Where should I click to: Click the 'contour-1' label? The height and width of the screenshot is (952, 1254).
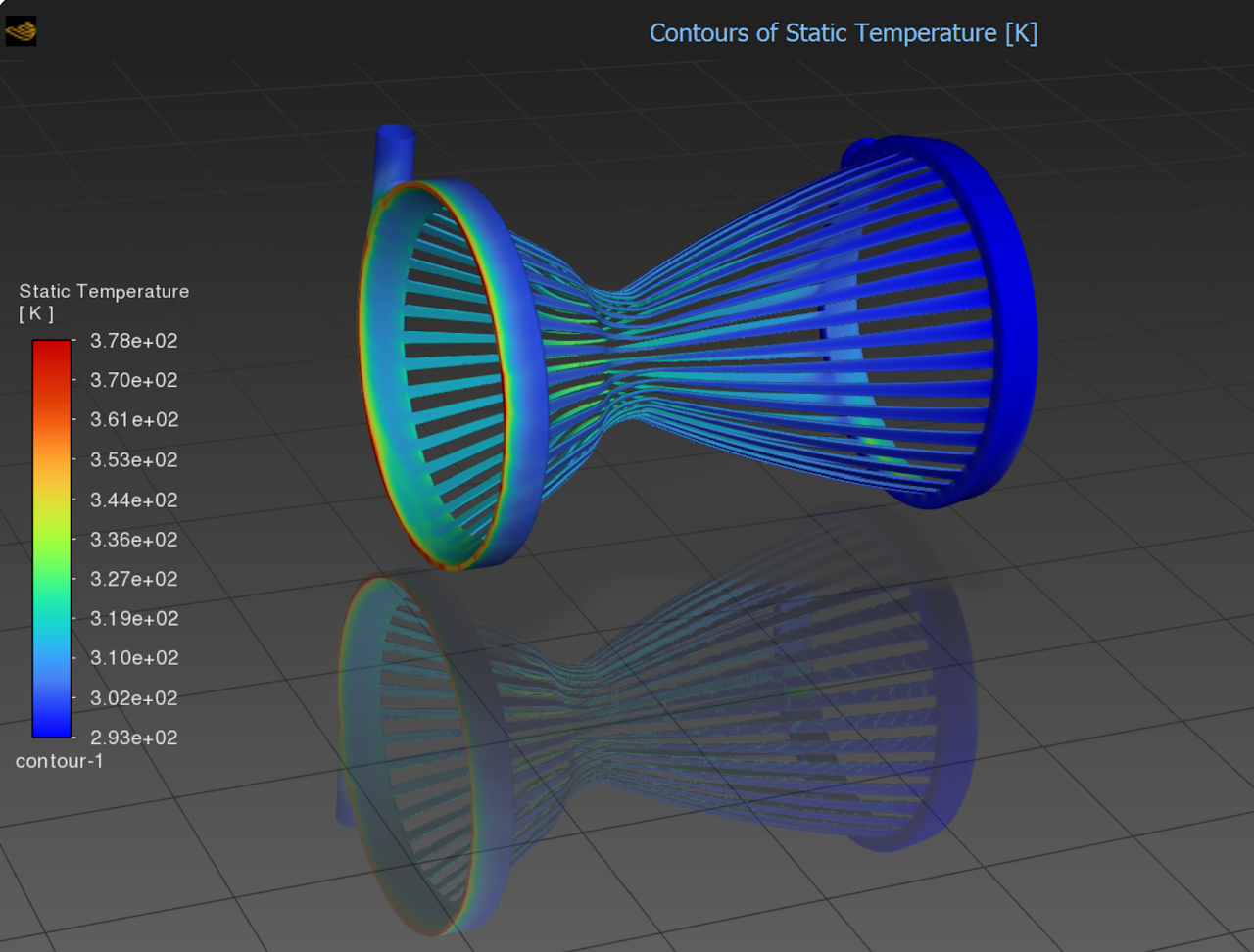point(60,761)
